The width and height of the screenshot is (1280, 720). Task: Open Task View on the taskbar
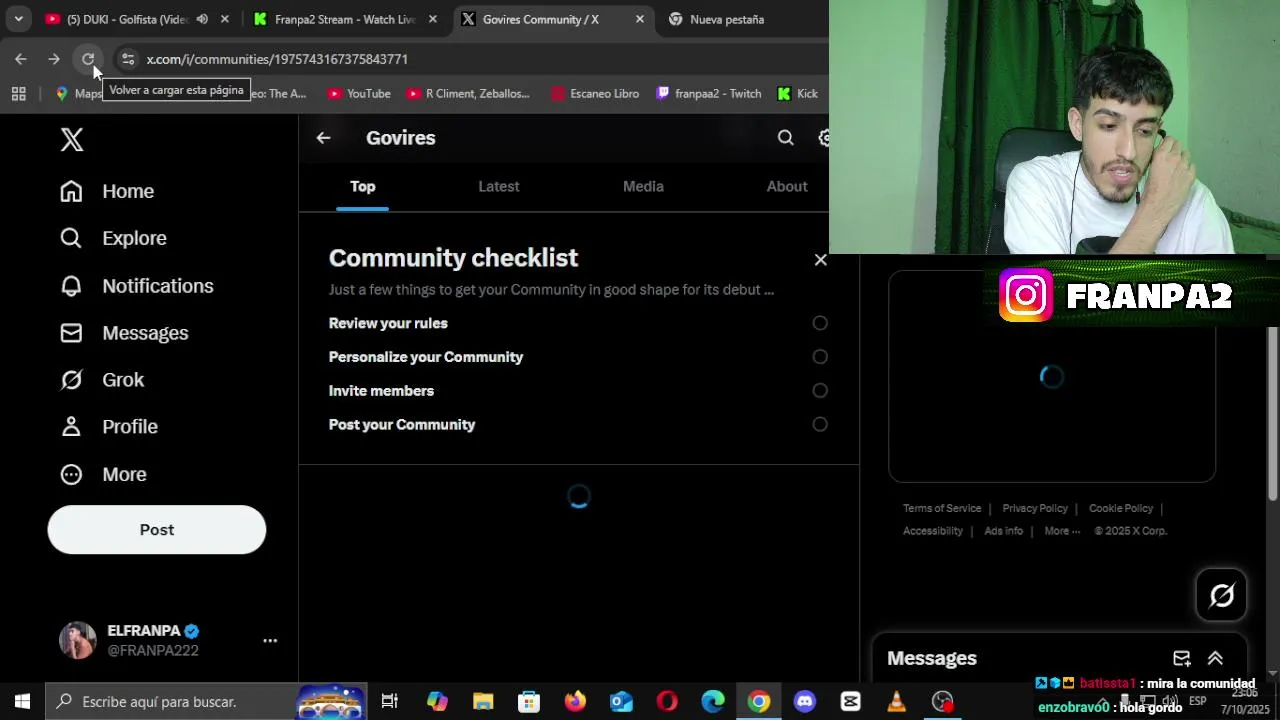click(390, 701)
